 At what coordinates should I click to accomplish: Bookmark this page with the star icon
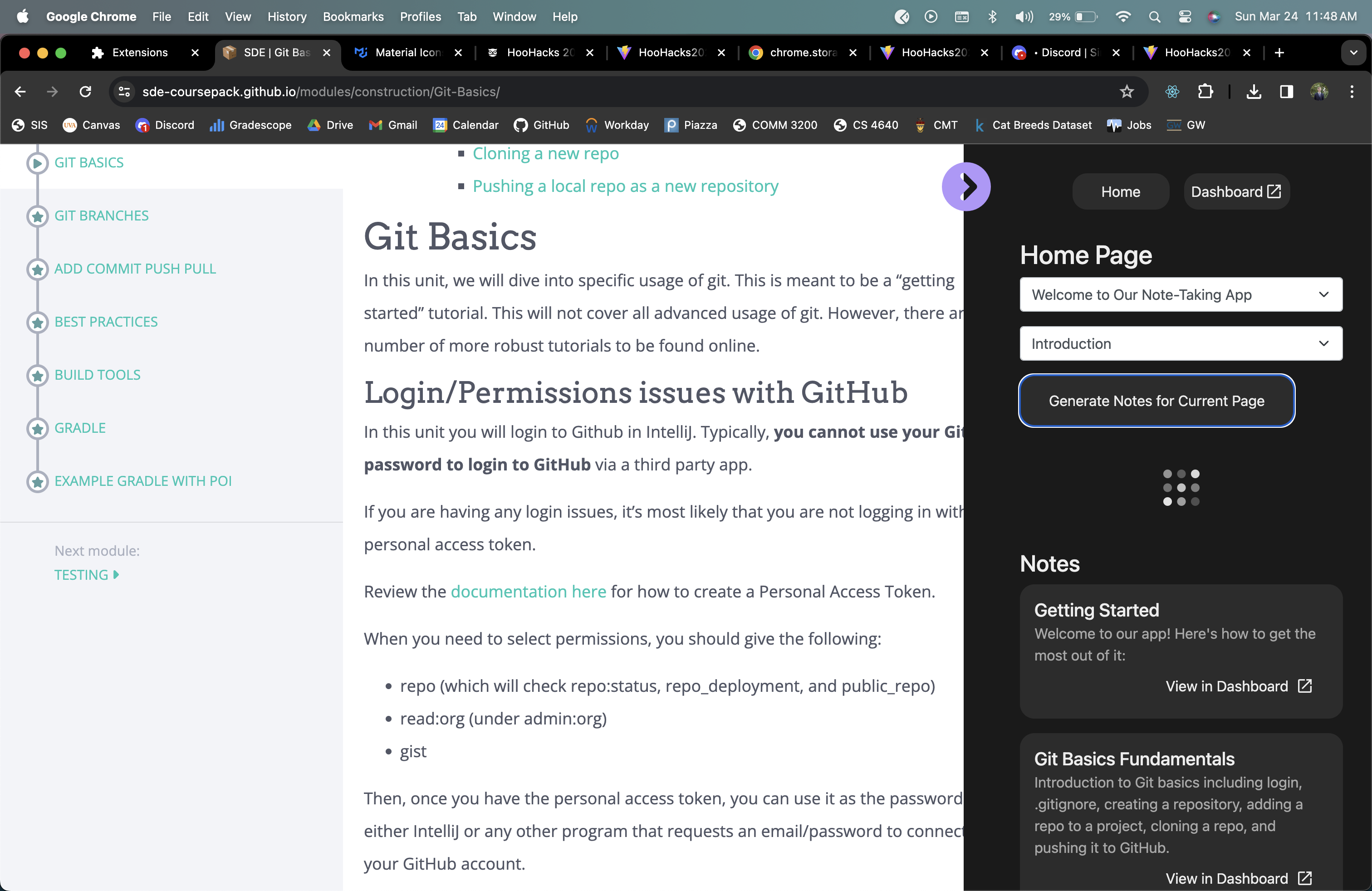[x=1127, y=92]
